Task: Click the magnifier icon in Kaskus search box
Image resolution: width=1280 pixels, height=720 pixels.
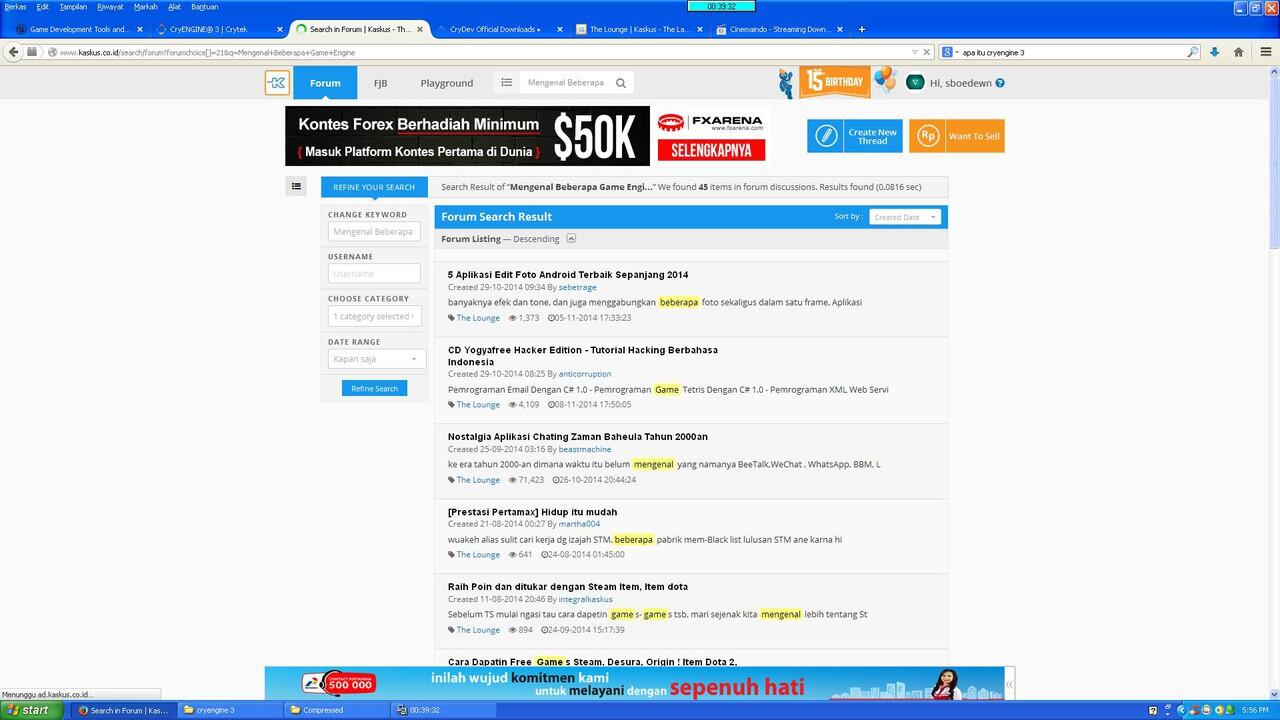Action: coord(621,83)
